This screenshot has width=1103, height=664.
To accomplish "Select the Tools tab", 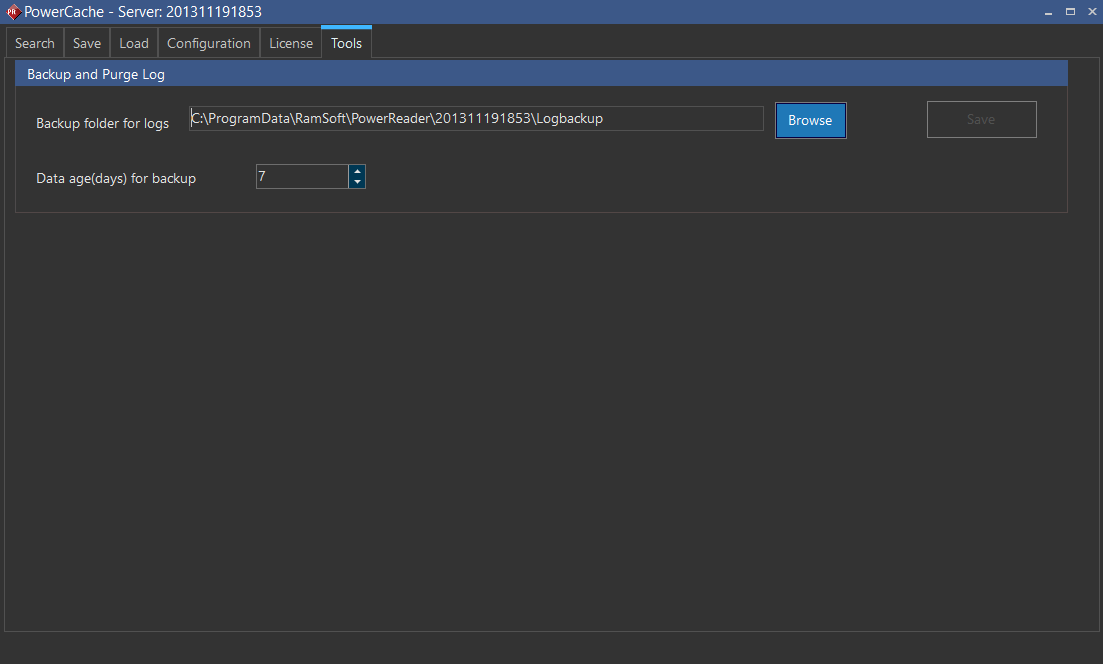I will click(x=347, y=43).
